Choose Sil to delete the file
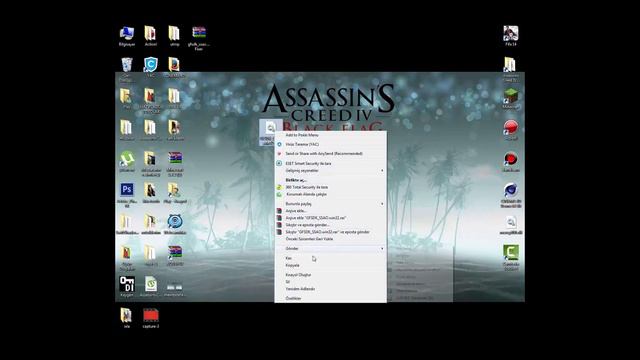This screenshot has width=640, height=360. pyautogui.click(x=330, y=282)
